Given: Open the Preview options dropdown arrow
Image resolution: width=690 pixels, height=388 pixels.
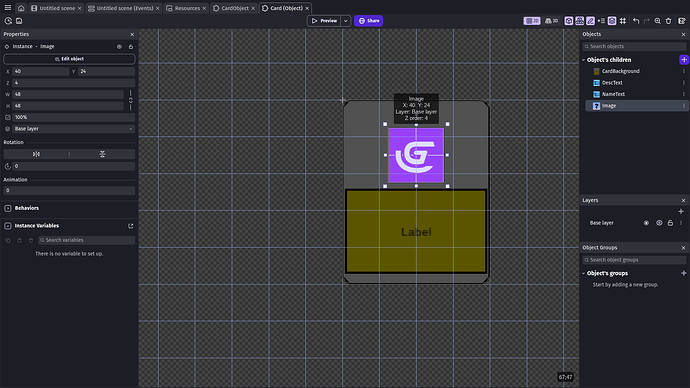Looking at the screenshot, I should tap(345, 21).
